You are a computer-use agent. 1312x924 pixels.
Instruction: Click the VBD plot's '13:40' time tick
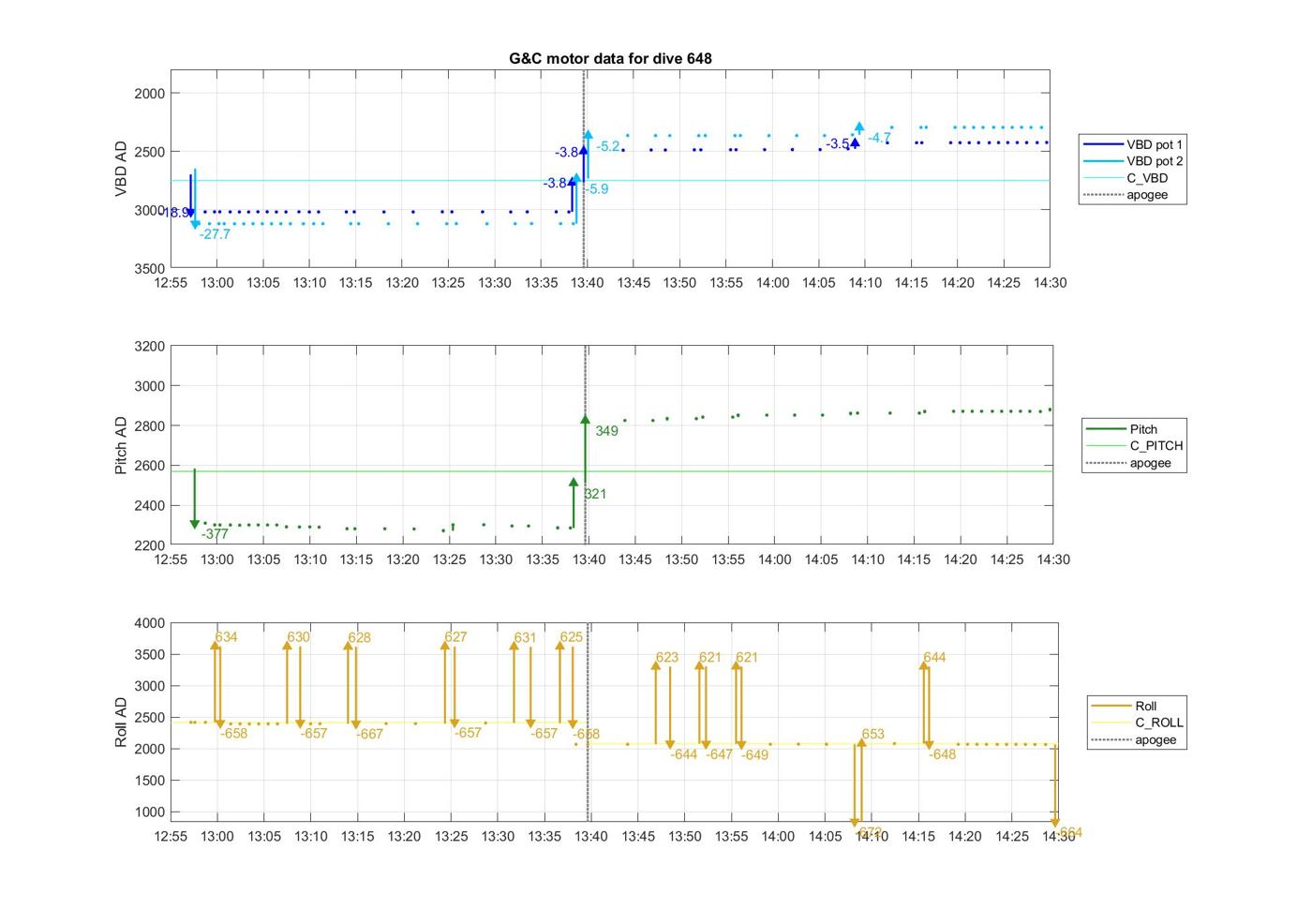[588, 283]
